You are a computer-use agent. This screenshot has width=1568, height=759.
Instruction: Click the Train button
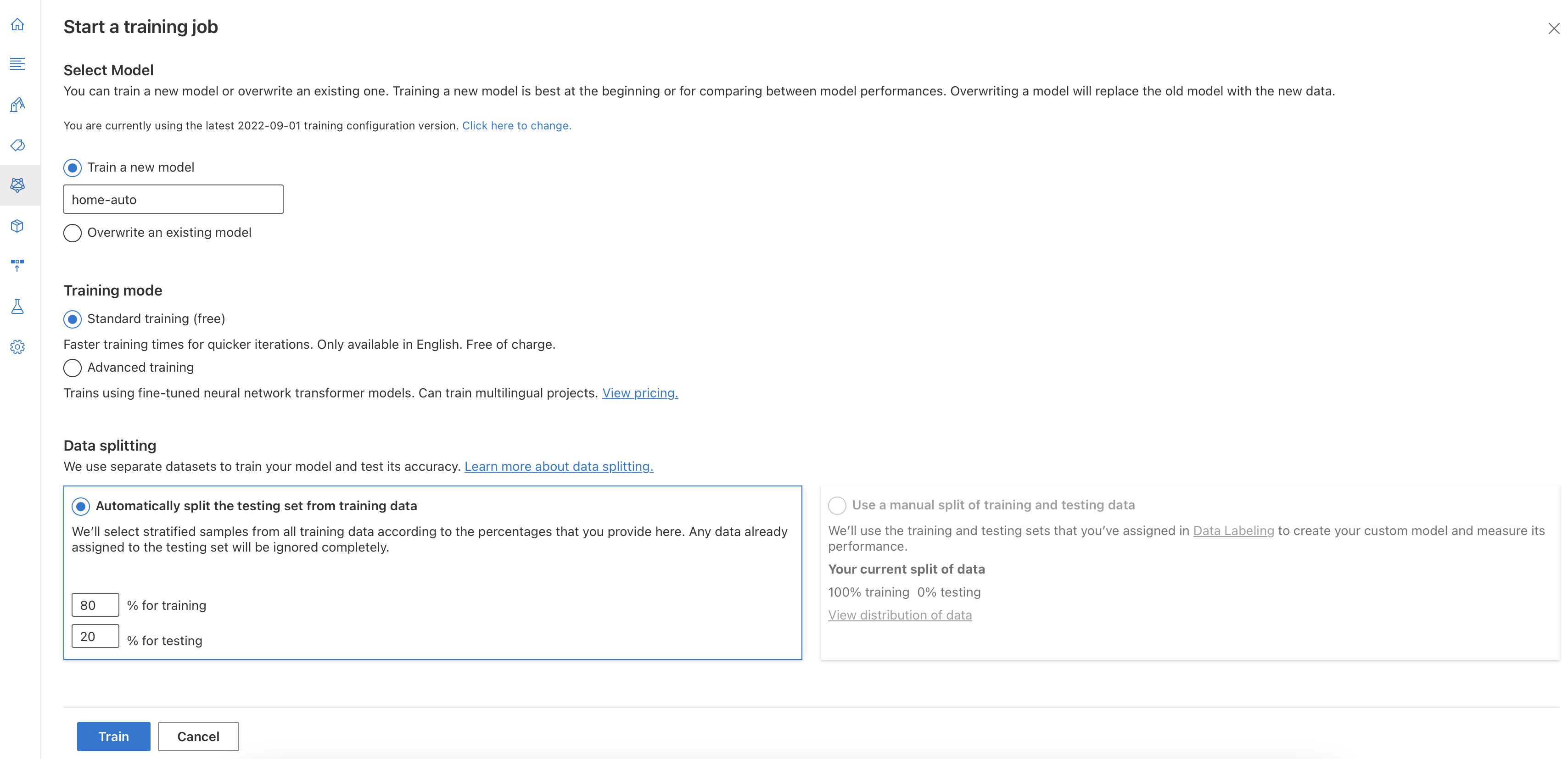(x=113, y=737)
